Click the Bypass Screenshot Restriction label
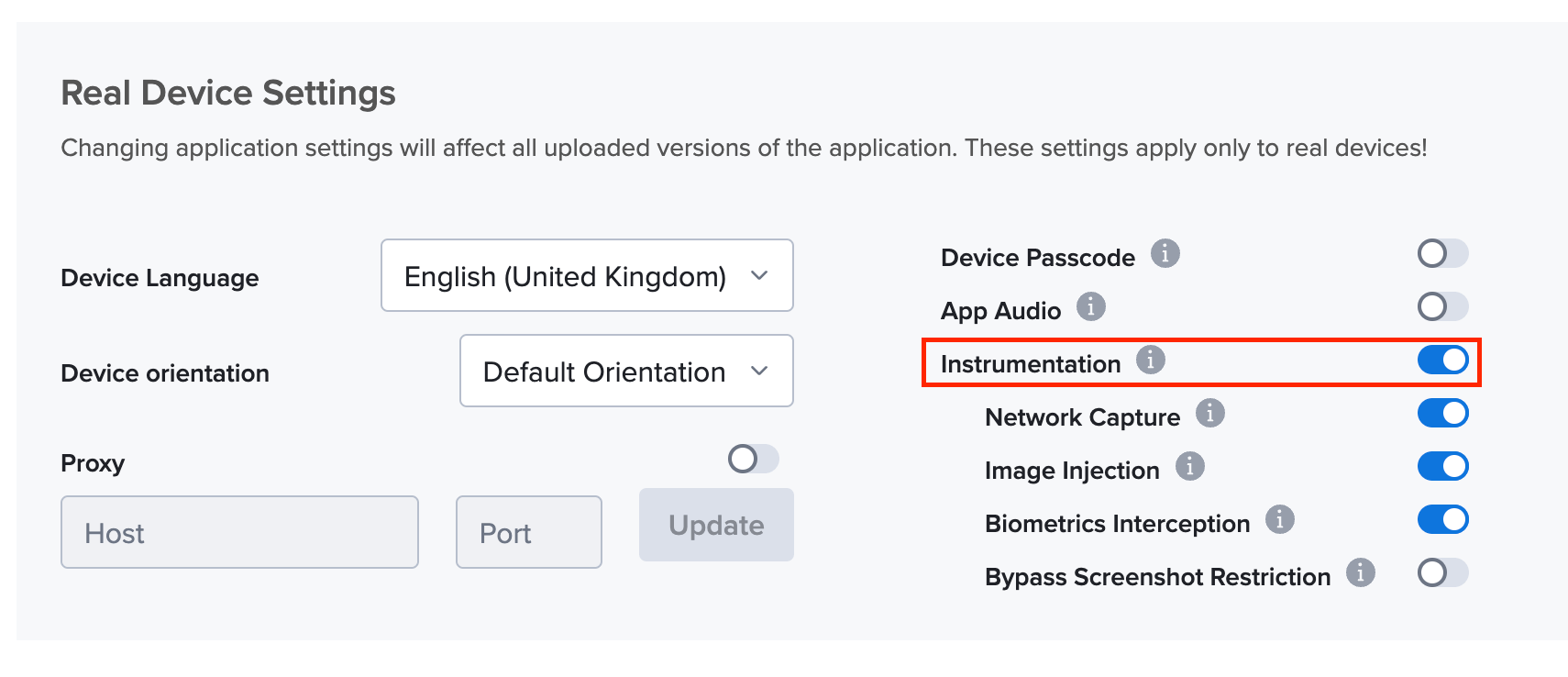The image size is (1568, 677). 1156,577
